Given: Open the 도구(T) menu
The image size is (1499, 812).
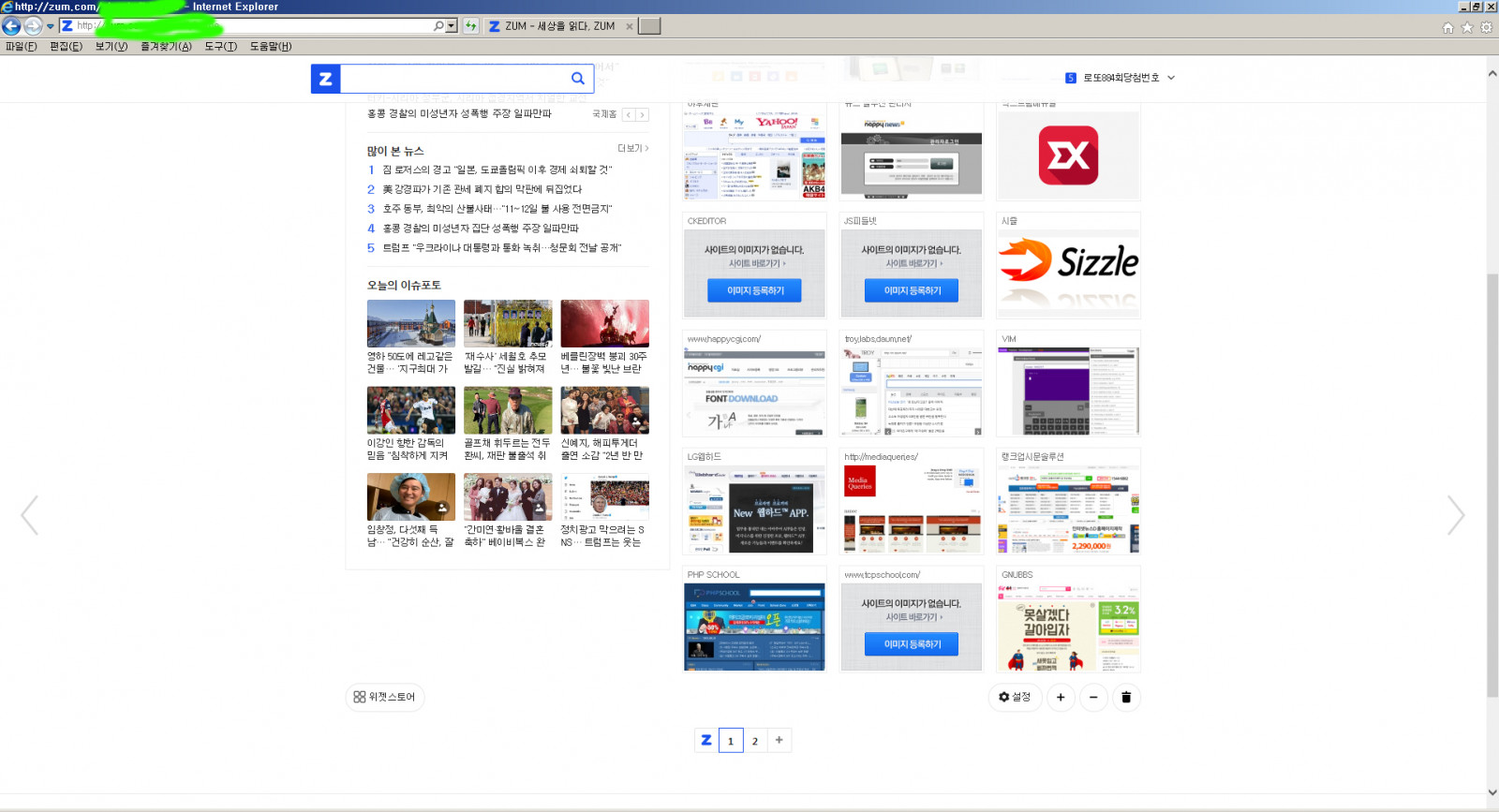Looking at the screenshot, I should (x=221, y=46).
